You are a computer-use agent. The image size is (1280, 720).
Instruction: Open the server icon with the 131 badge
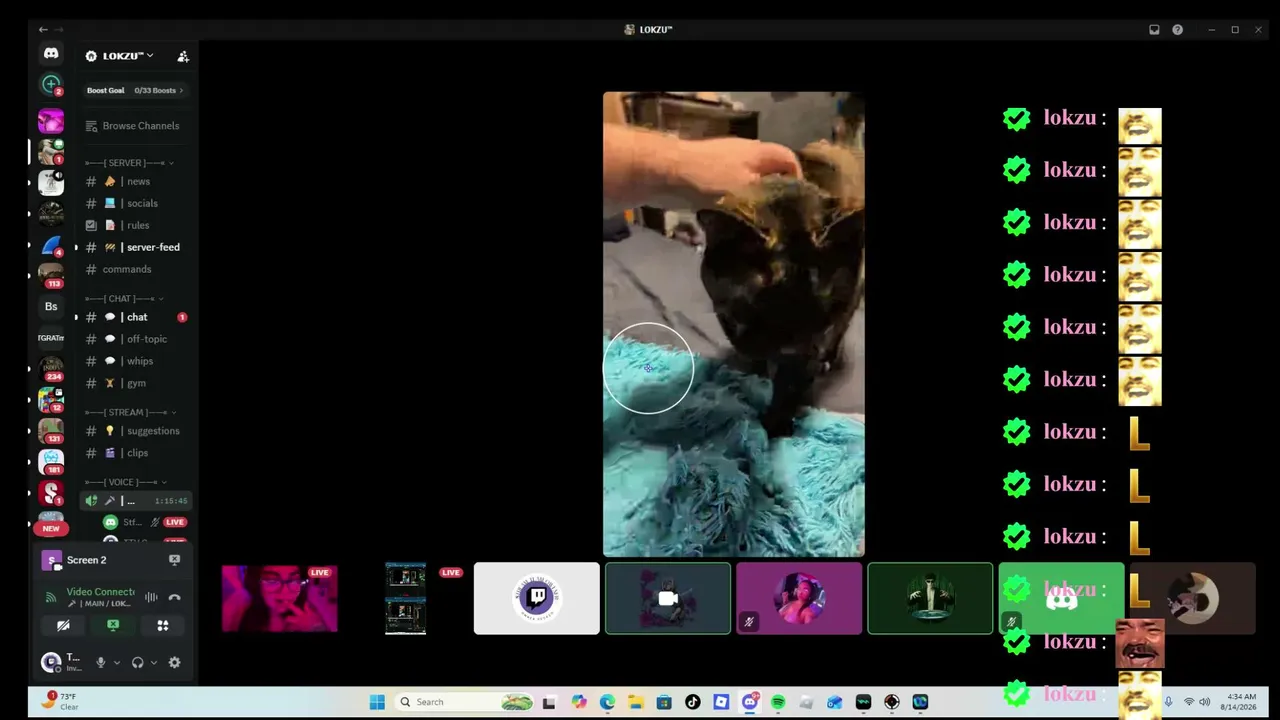tap(51, 430)
